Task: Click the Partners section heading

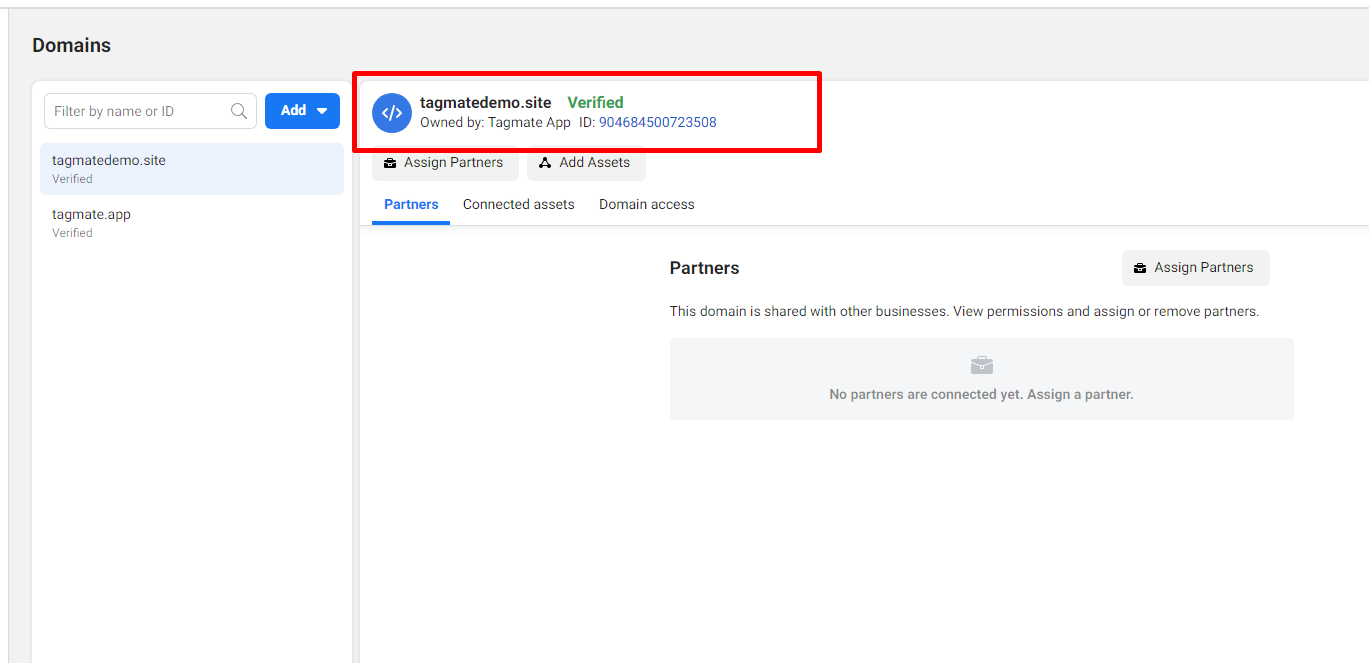Action: tap(704, 268)
